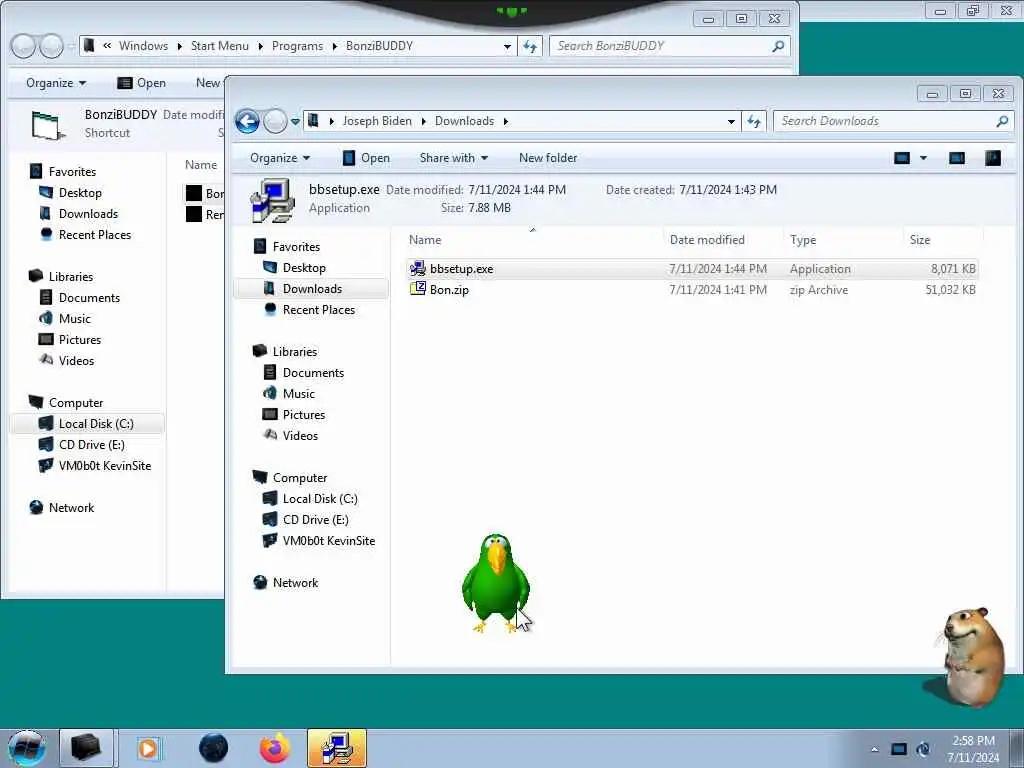Viewport: 1024px width, 768px height.
Task: Click bbsetup installer taskbar button
Action: 337,748
